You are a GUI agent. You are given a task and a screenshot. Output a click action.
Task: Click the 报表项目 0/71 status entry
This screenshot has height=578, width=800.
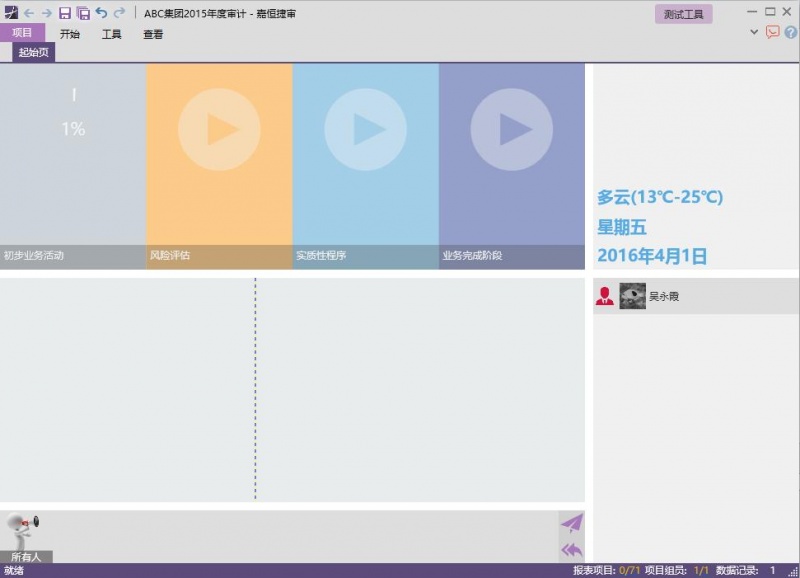coord(606,570)
